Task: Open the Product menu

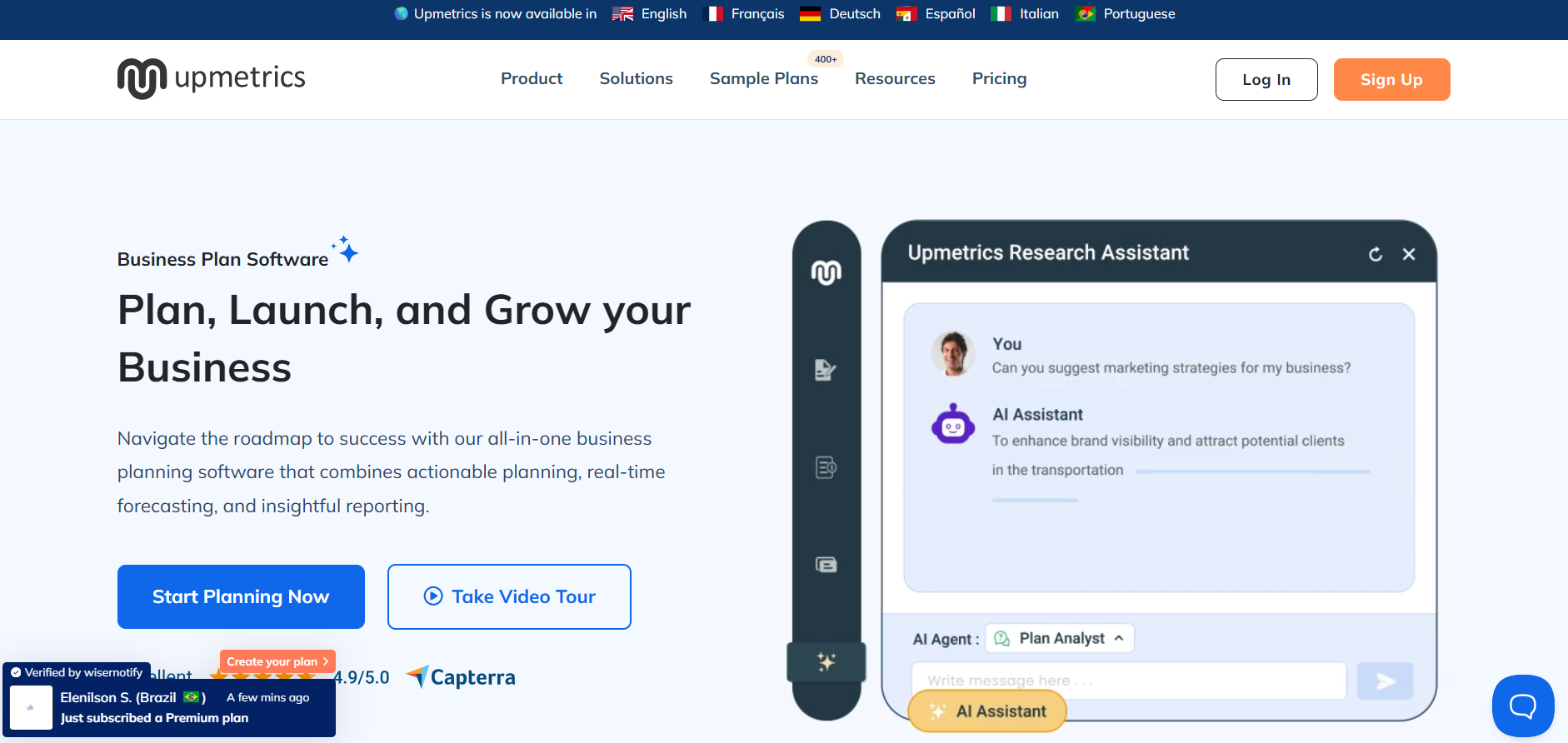Action: (x=532, y=78)
